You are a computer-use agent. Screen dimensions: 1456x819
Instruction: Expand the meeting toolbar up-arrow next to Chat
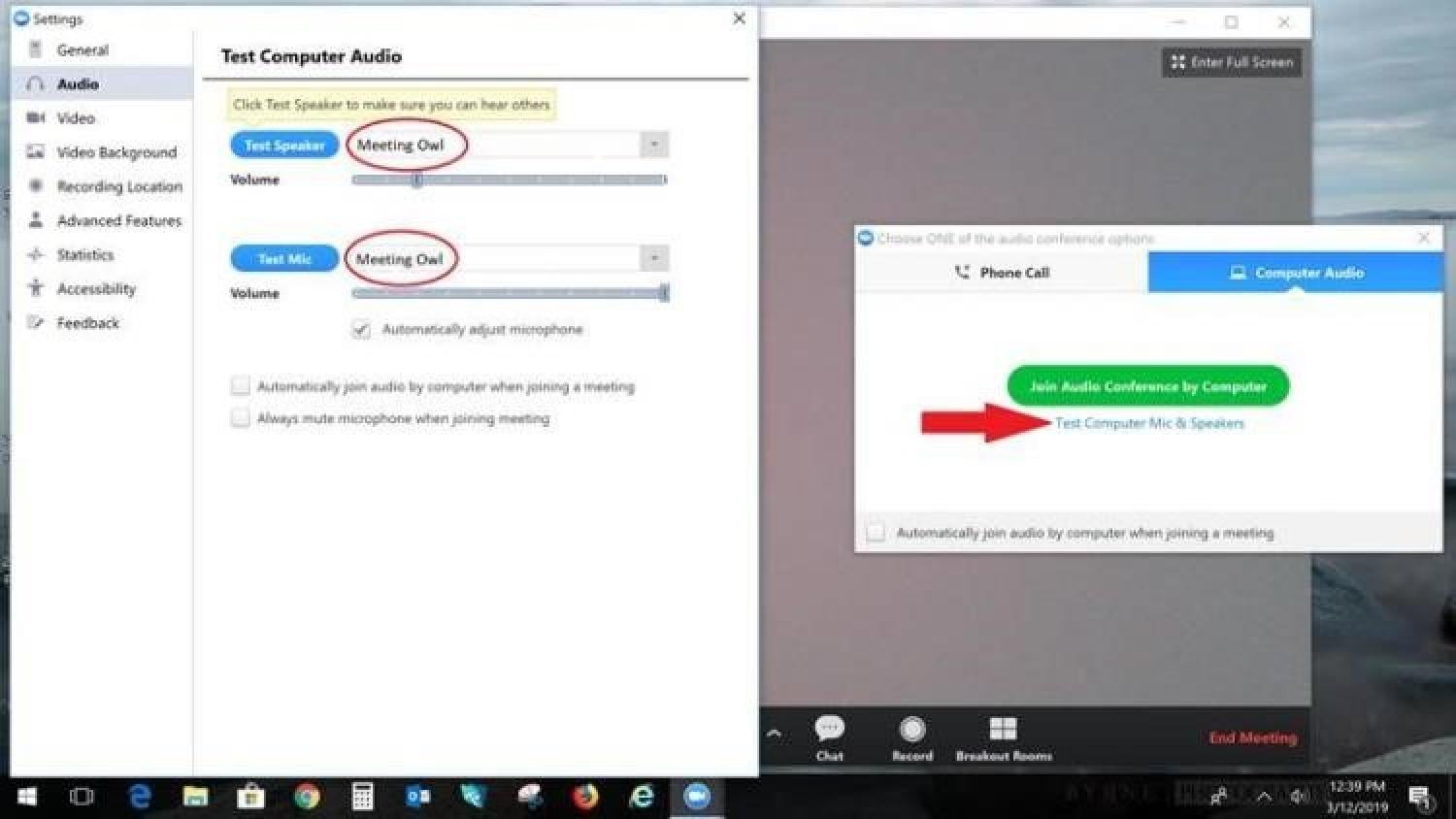tap(774, 733)
